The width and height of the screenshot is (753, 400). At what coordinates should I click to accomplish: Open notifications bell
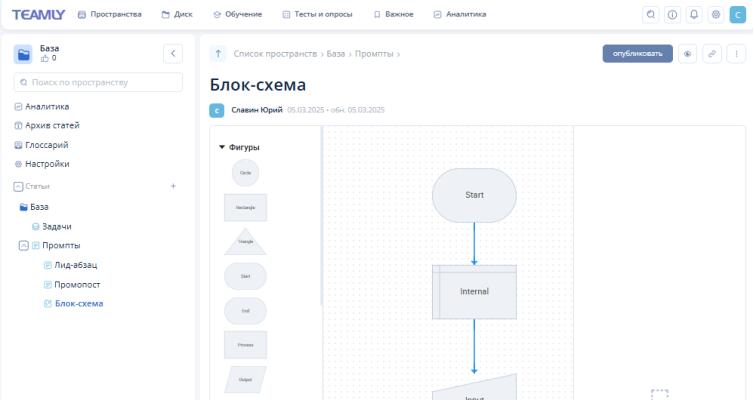(693, 14)
